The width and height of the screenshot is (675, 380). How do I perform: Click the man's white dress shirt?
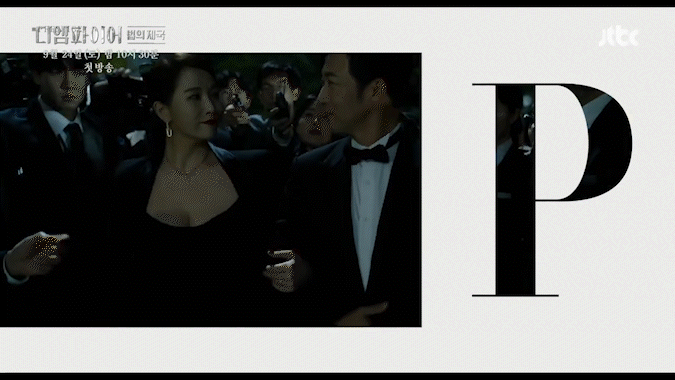pyautogui.click(x=367, y=207)
